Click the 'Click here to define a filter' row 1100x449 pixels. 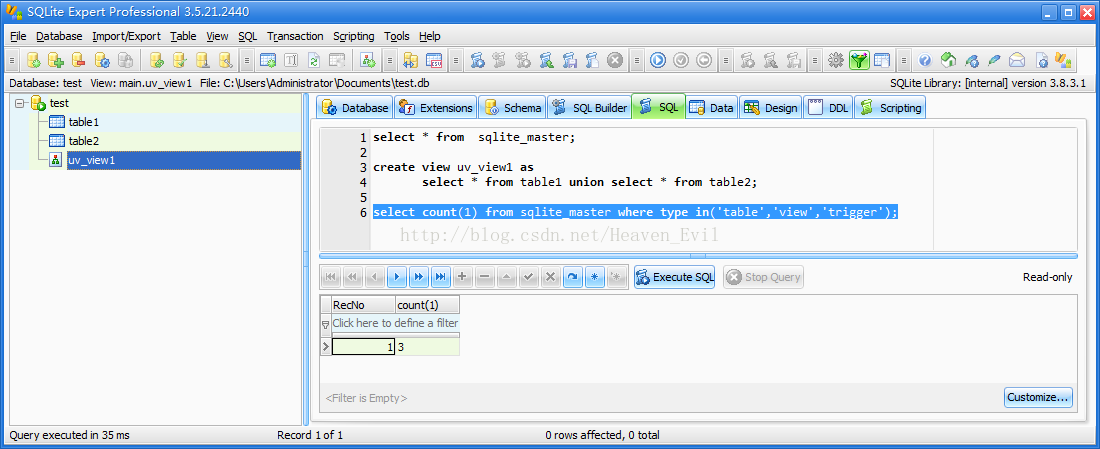pos(395,323)
